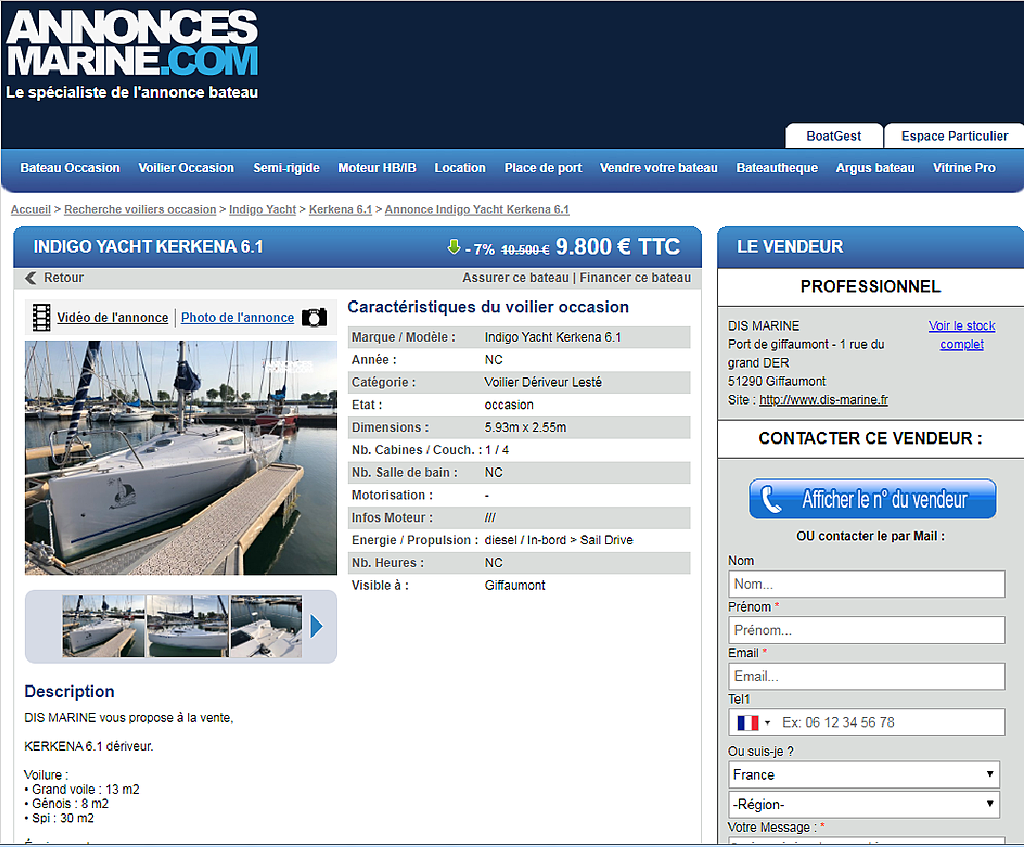Click the back arrow icon beside Retour
This screenshot has height=847, width=1024.
(x=31, y=278)
